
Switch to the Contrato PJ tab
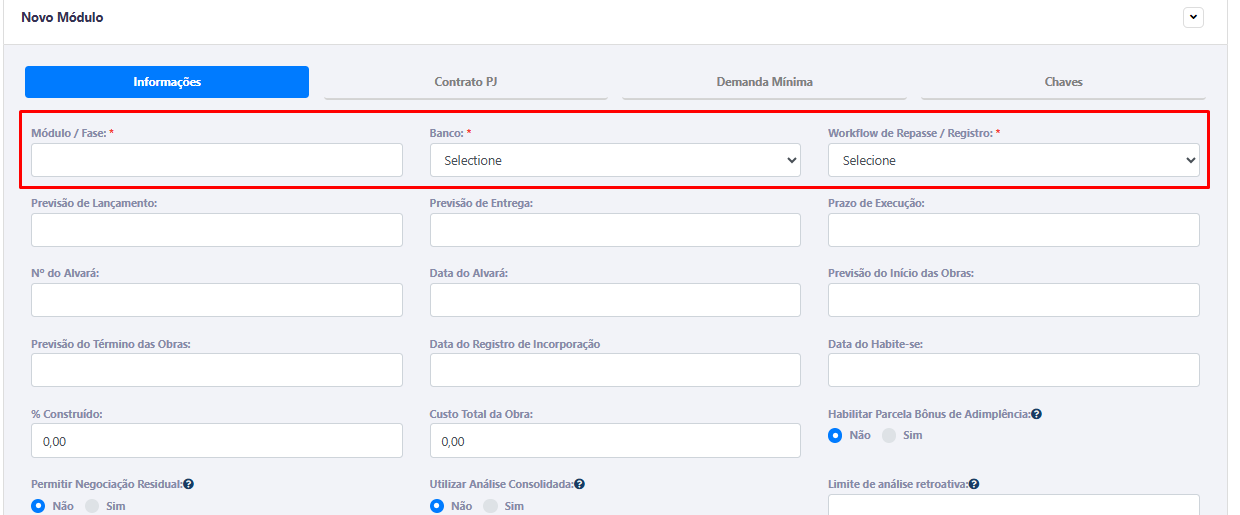[x=465, y=82]
